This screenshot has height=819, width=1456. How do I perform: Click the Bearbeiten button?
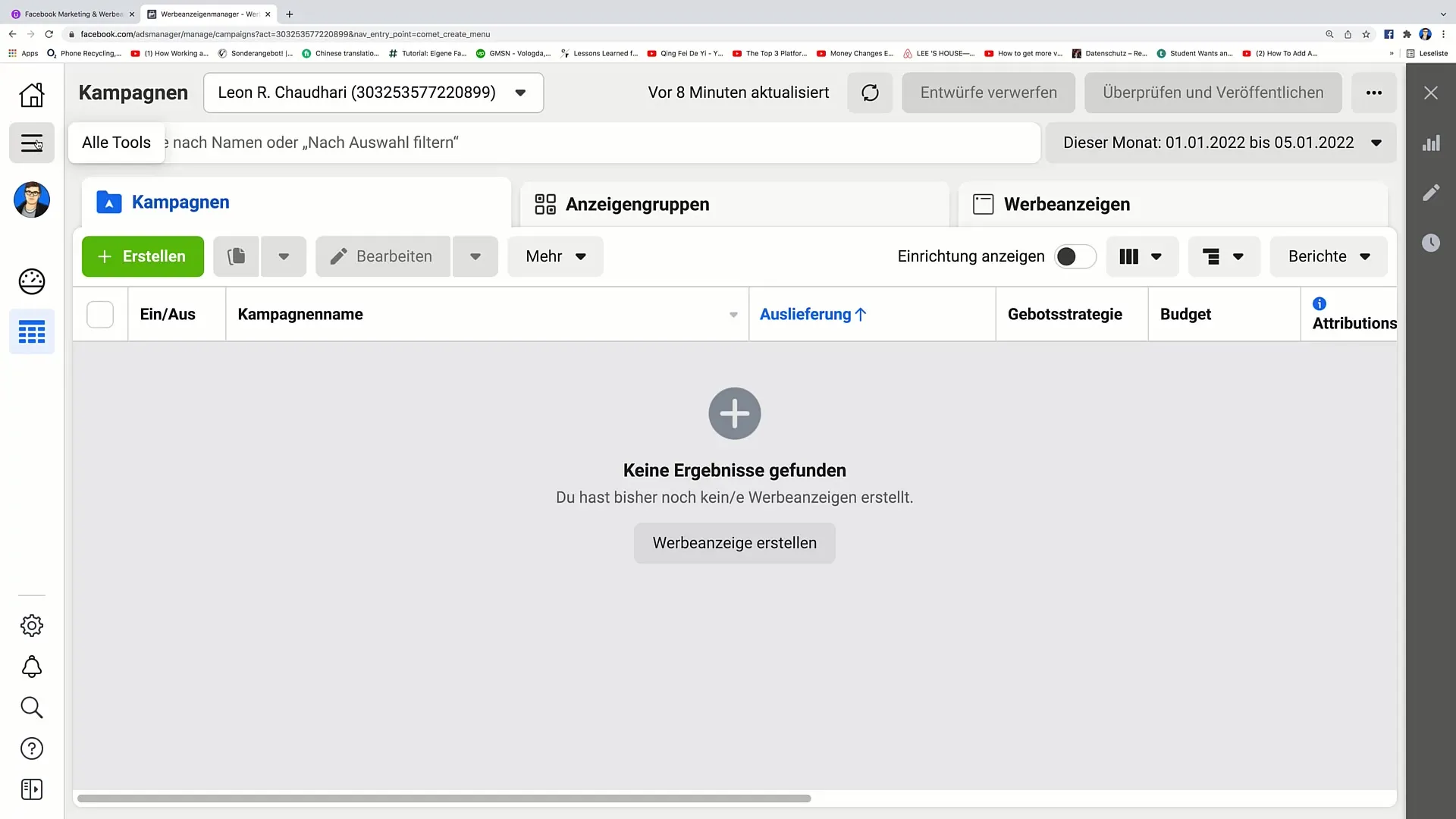tap(383, 256)
